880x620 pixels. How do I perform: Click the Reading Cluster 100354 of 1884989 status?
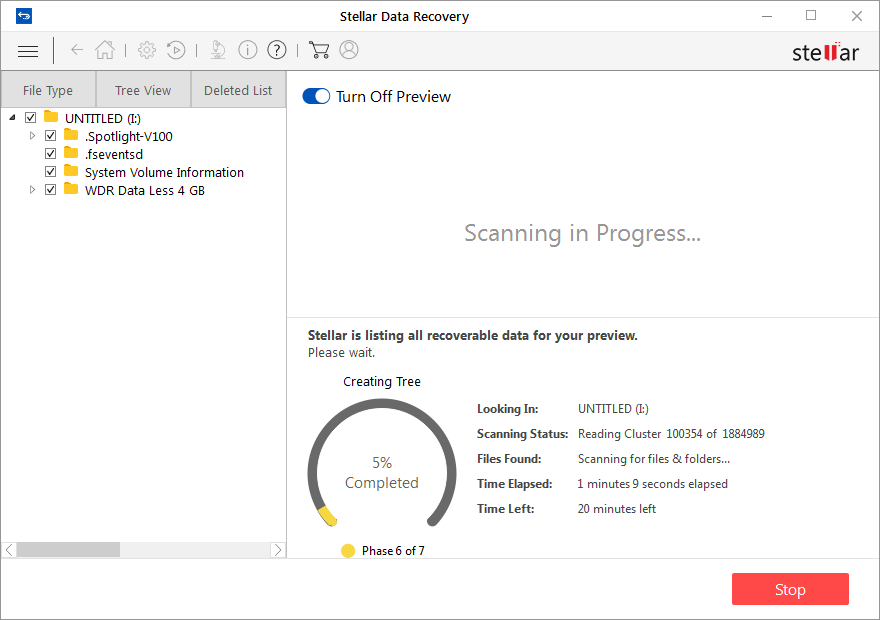coord(671,434)
